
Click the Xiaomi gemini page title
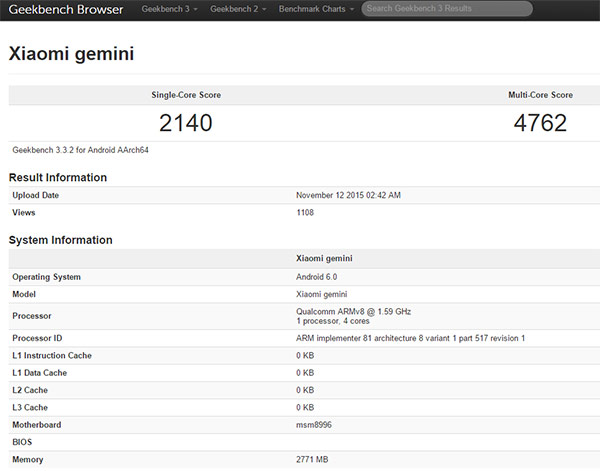pyautogui.click(x=71, y=53)
